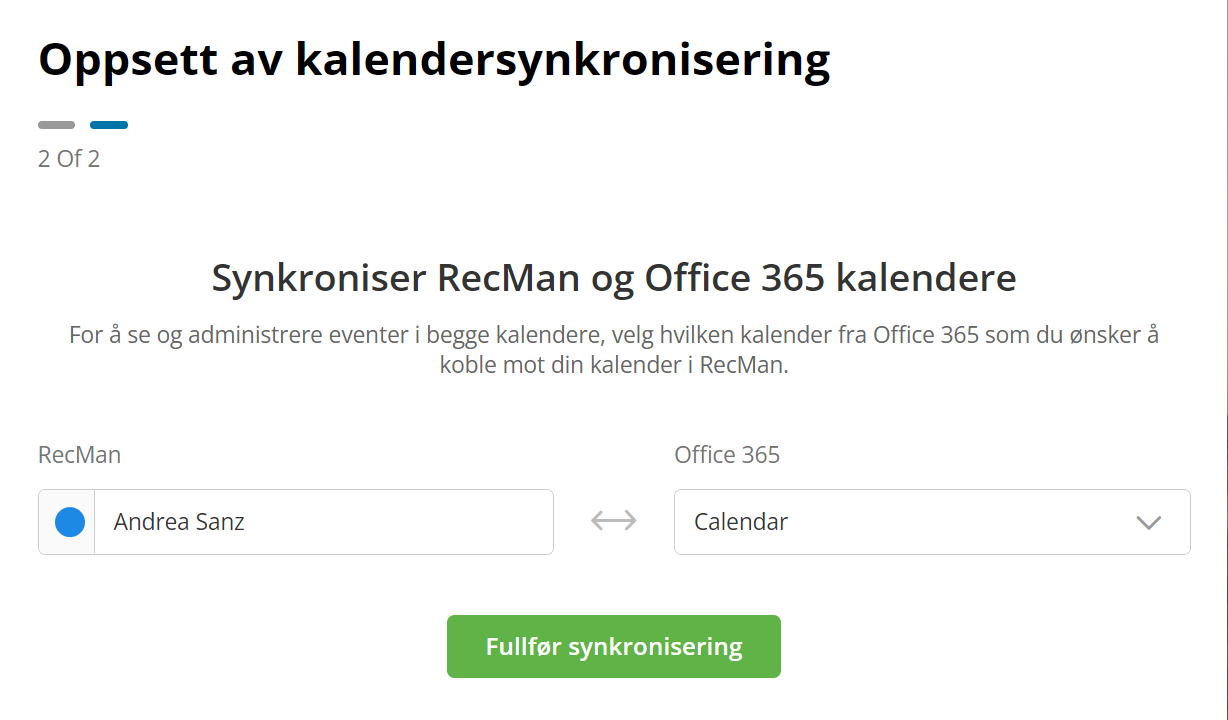Click the text "koble mot din kalender i RecMan"
1228x720 pixels.
pyautogui.click(x=614, y=365)
